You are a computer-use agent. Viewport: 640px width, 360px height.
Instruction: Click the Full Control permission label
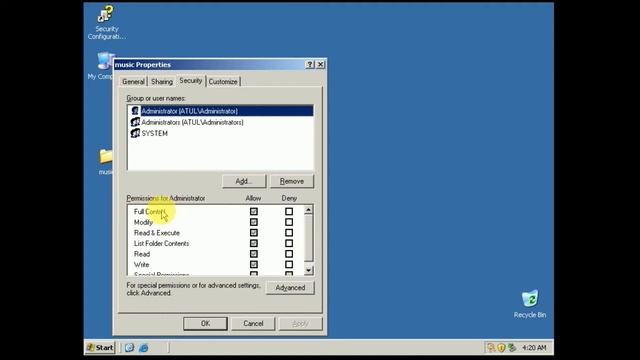coord(149,211)
